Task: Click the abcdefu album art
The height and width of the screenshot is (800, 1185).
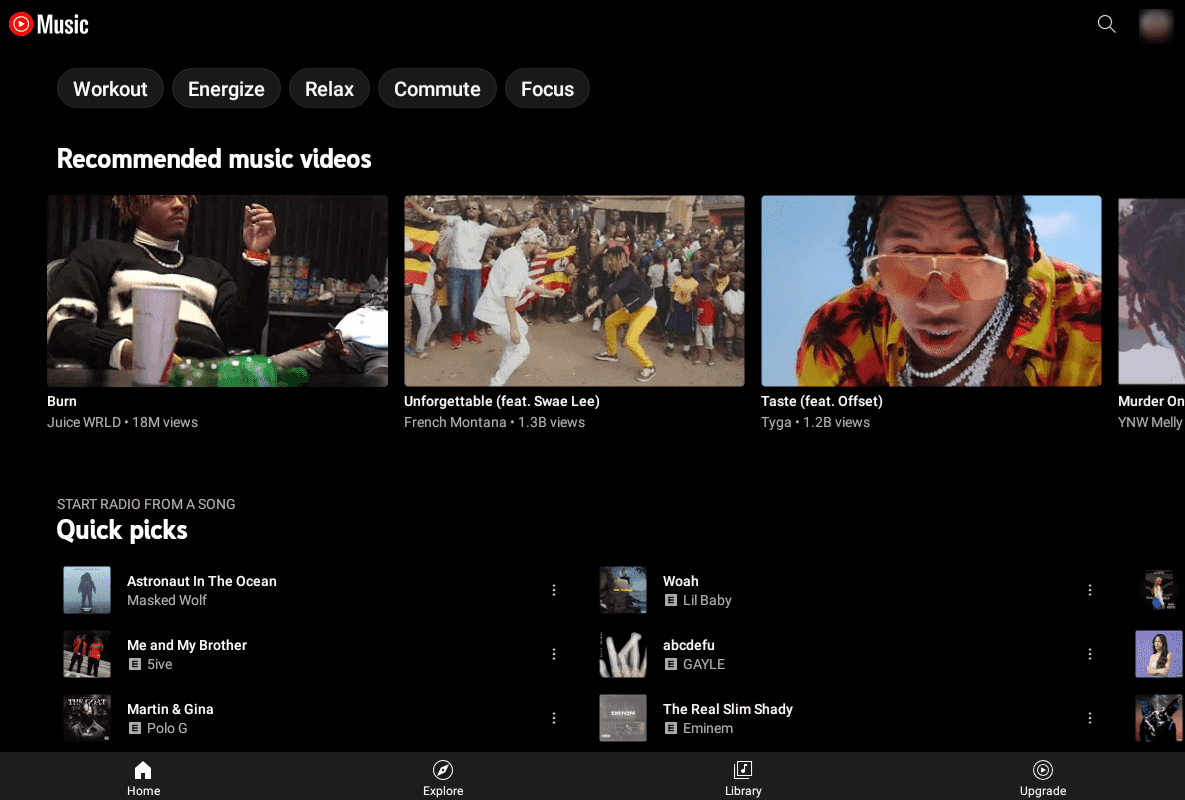Action: pyautogui.click(x=623, y=654)
